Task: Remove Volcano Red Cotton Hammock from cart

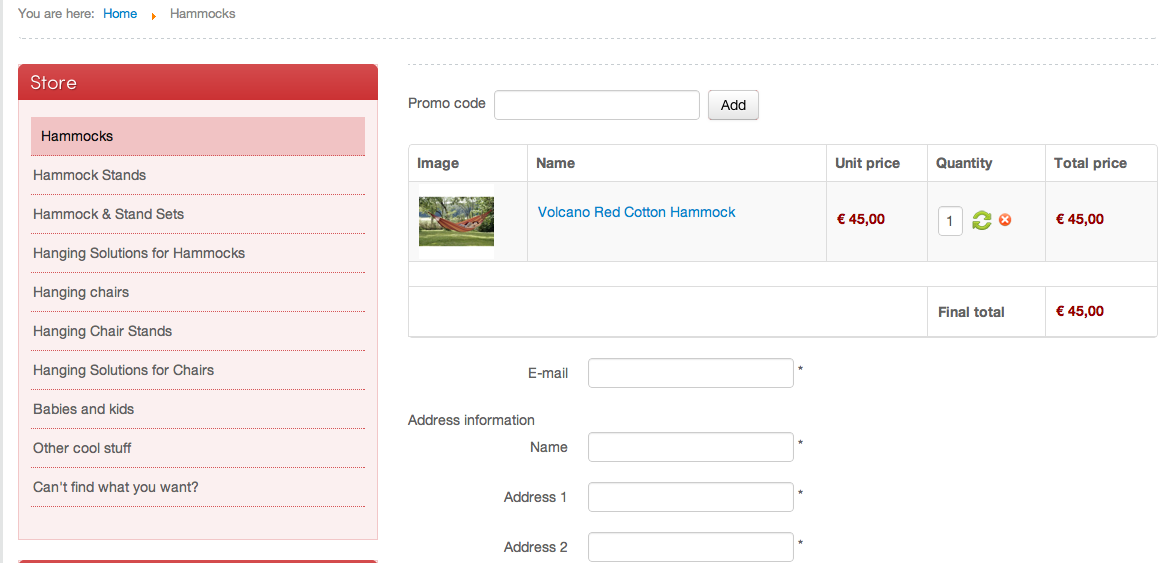Action: [1005, 220]
